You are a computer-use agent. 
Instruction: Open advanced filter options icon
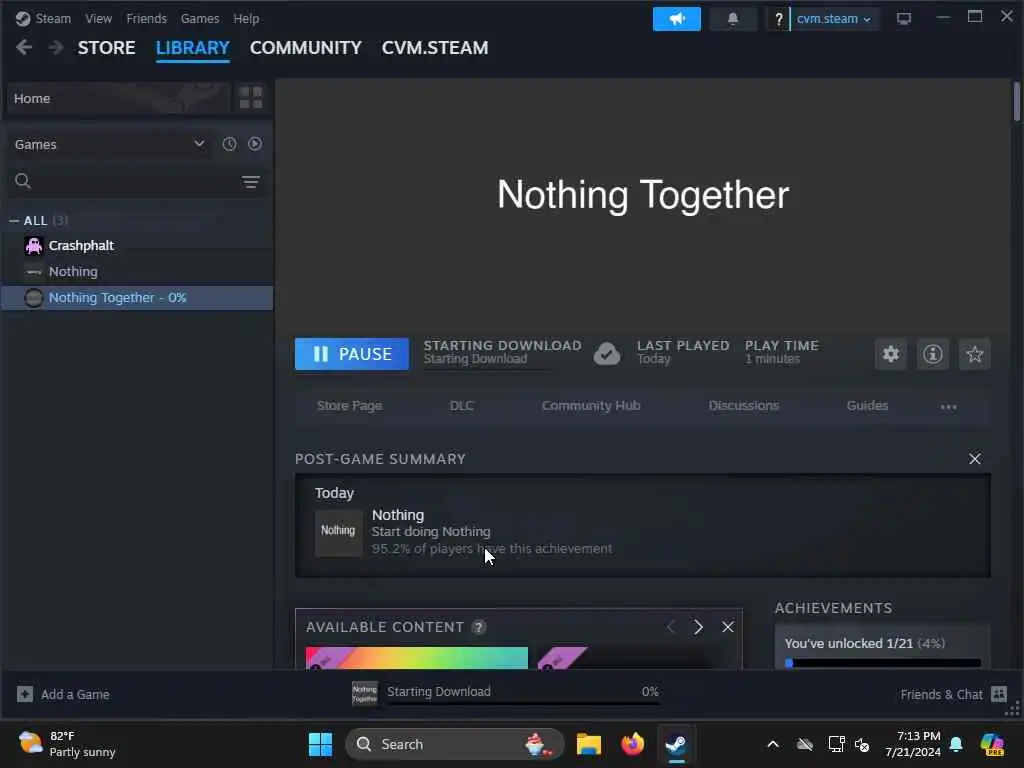[251, 182]
